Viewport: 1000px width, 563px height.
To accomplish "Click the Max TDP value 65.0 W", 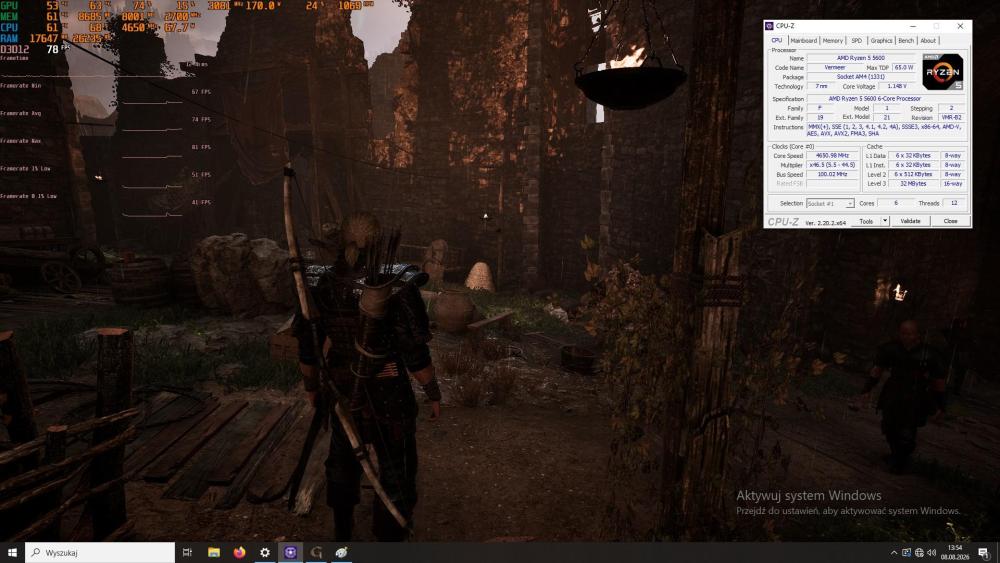I will coord(904,68).
